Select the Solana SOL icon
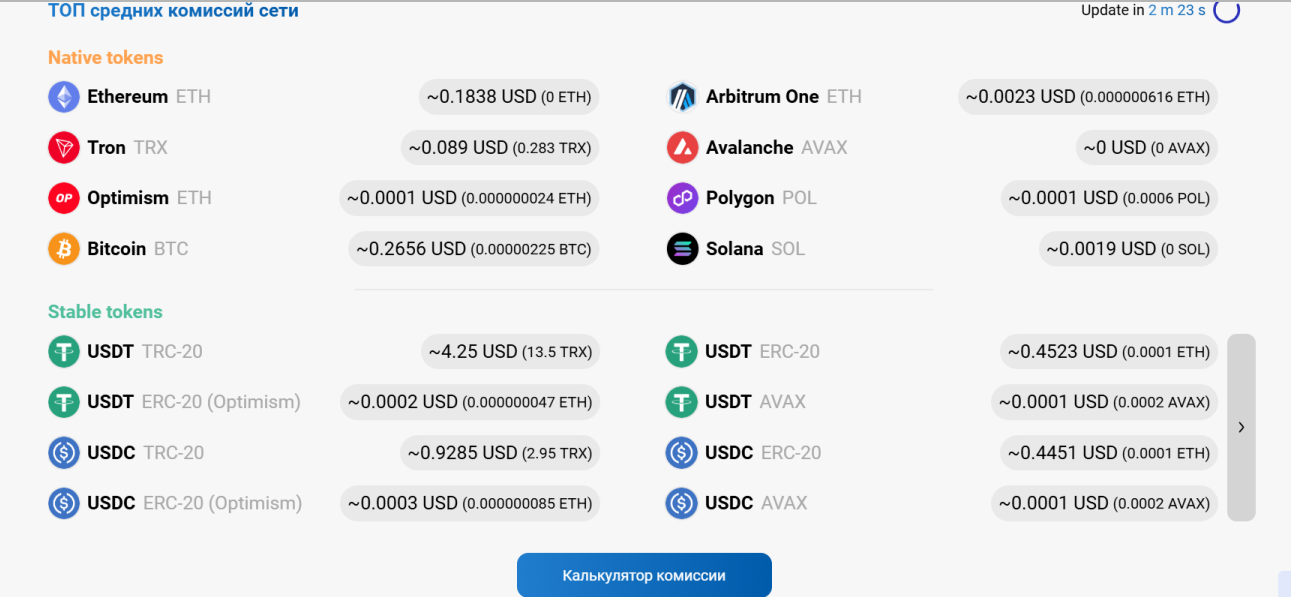 pyautogui.click(x=682, y=248)
